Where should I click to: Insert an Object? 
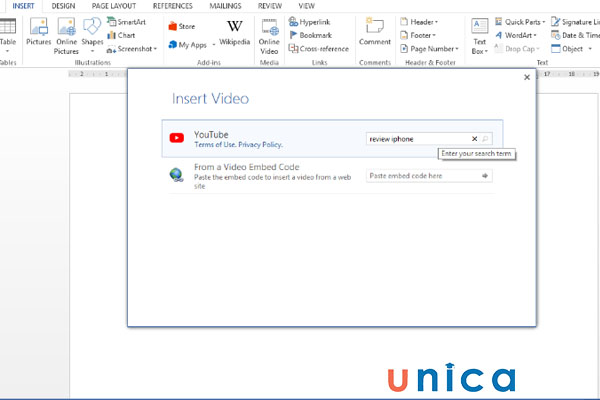pyautogui.click(x=572, y=49)
